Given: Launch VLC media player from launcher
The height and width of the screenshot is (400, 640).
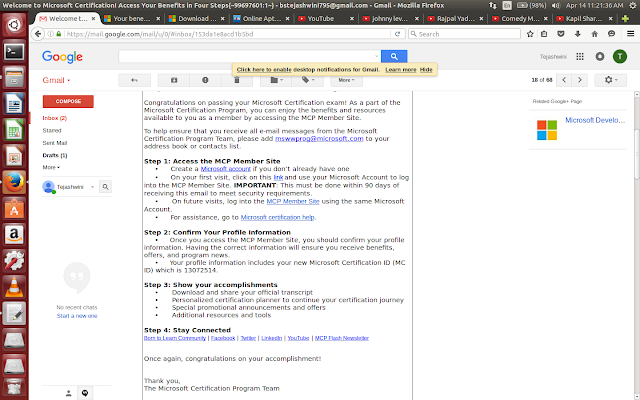Looking at the screenshot, I should (x=14, y=287).
